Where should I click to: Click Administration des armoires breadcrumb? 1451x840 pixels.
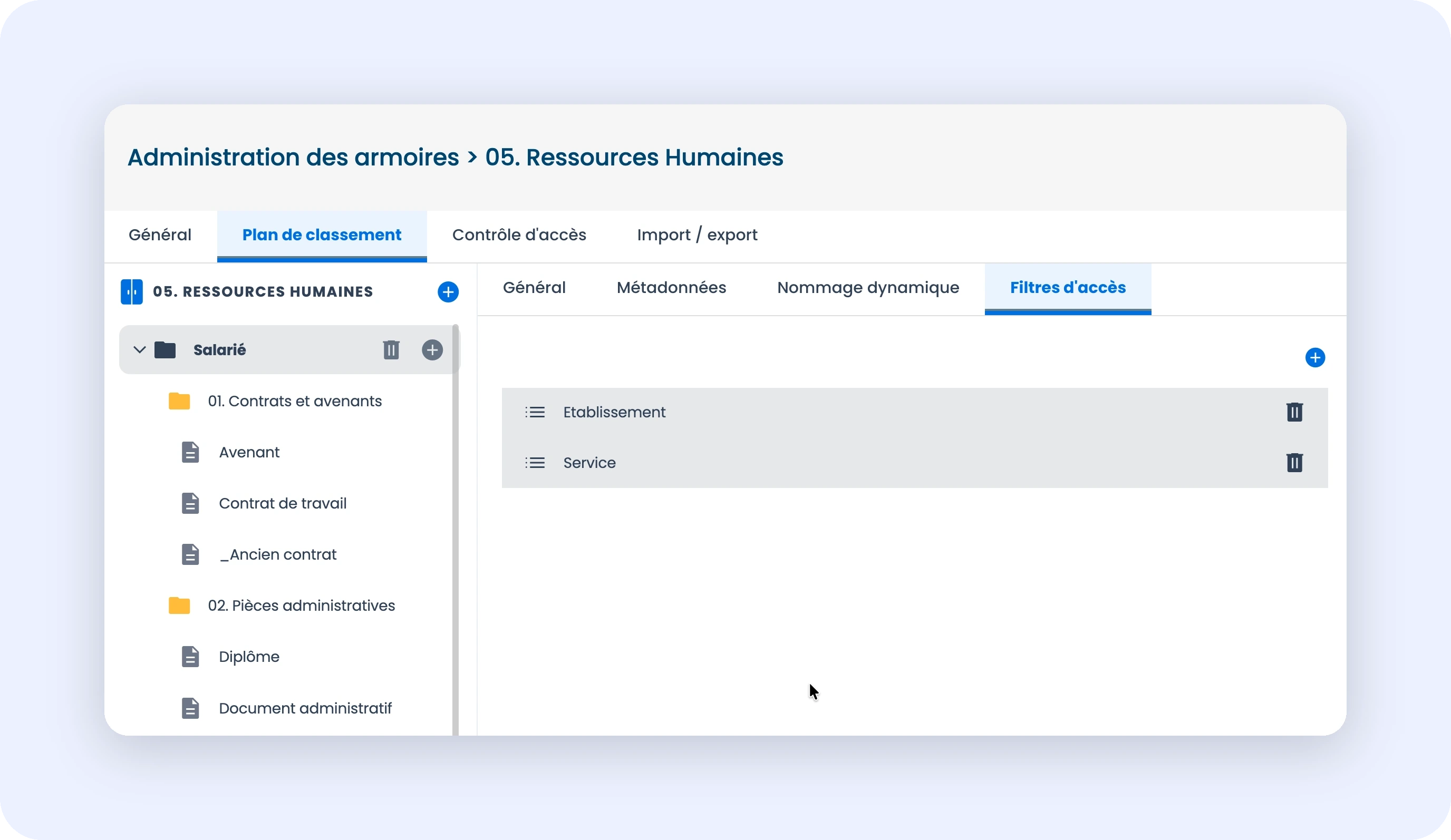click(293, 157)
